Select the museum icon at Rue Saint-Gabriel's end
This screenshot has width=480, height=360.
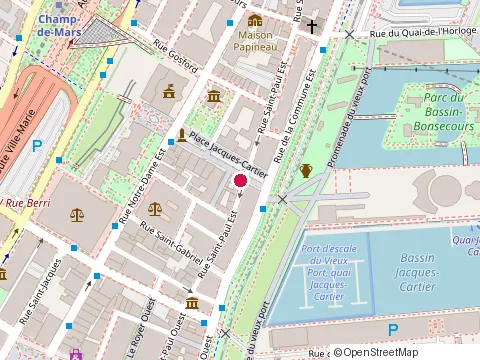point(192,303)
